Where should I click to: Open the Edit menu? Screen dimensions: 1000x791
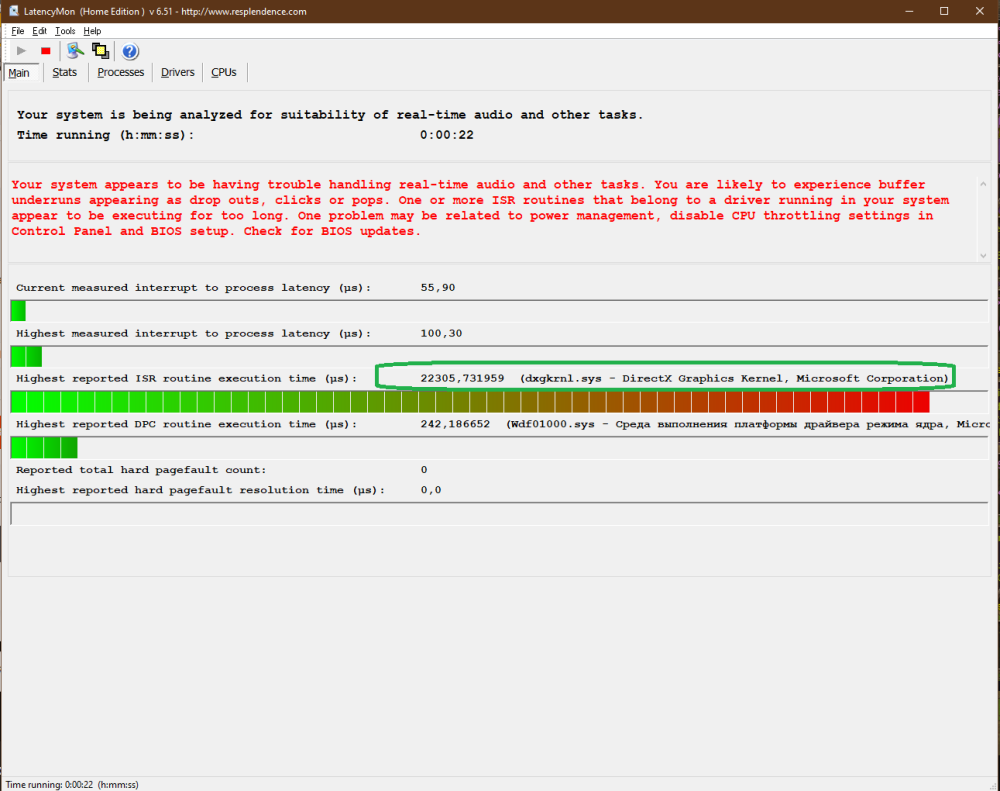coord(40,31)
